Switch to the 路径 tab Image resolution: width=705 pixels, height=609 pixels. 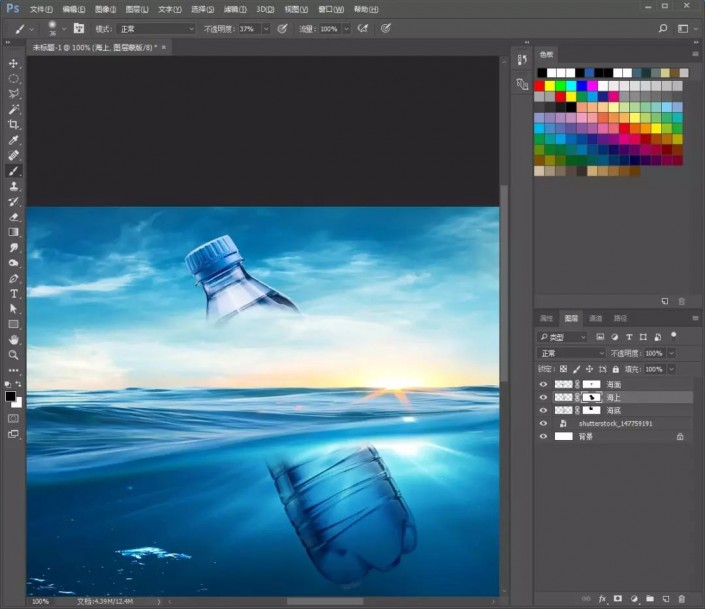click(x=620, y=318)
